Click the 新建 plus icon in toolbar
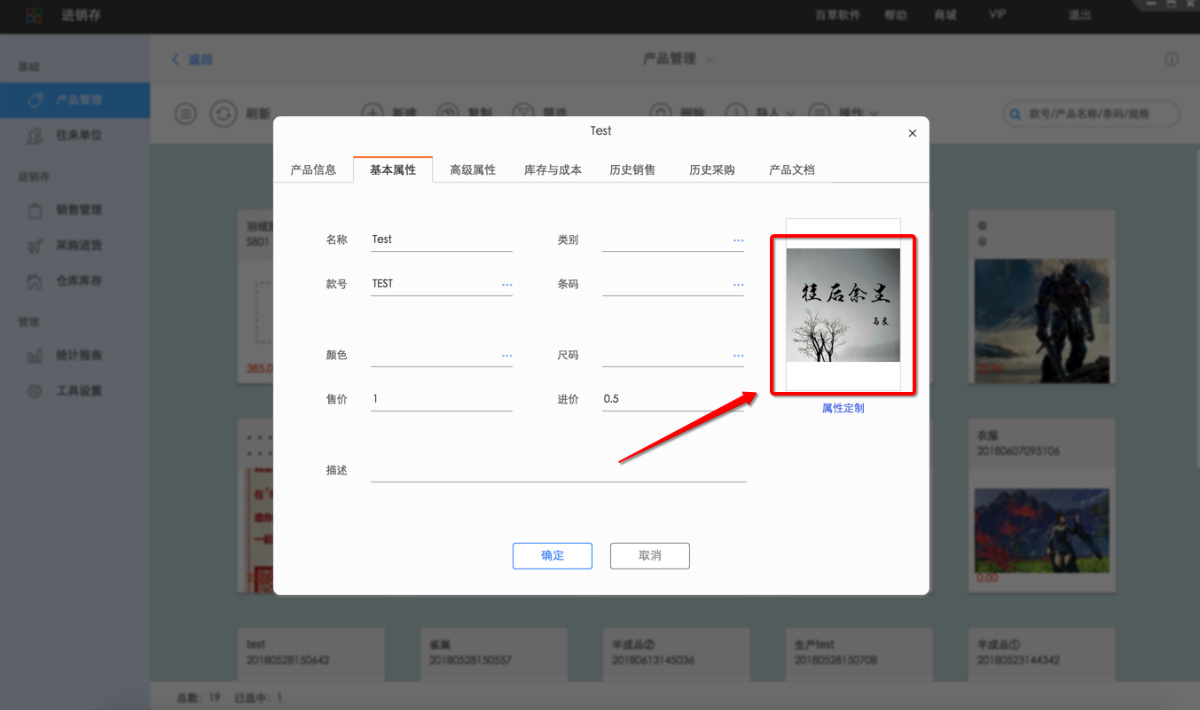Image resolution: width=1200 pixels, height=710 pixels. tap(373, 113)
